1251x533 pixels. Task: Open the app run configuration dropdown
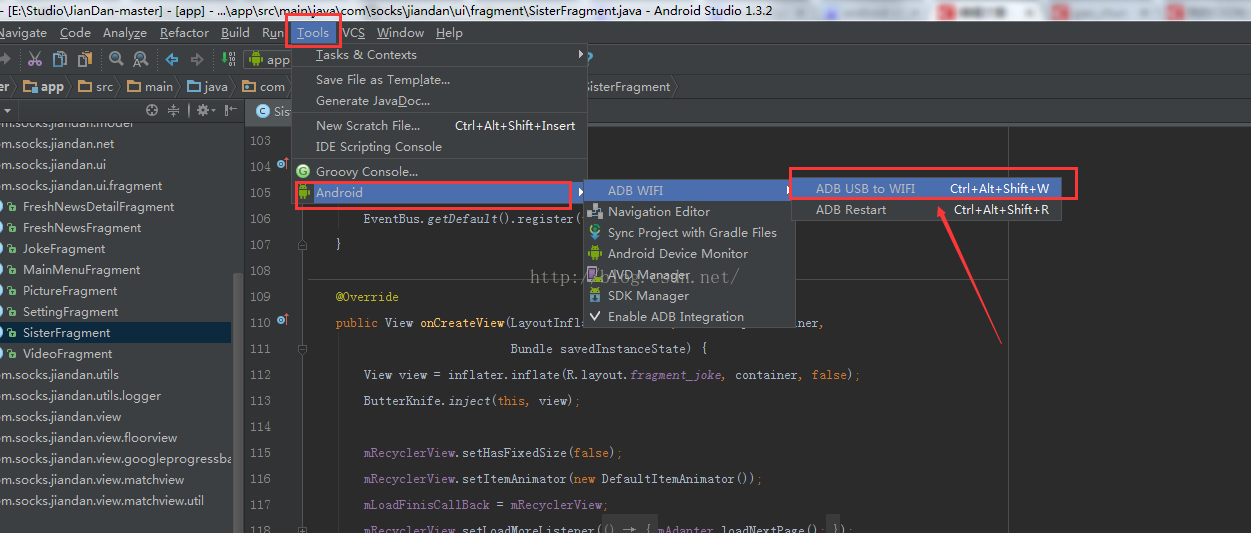click(x=268, y=60)
